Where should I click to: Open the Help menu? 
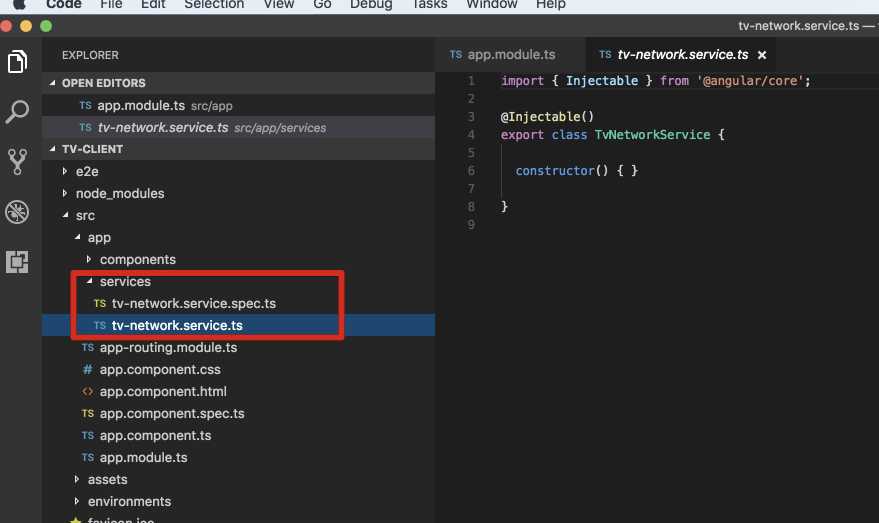point(550,4)
